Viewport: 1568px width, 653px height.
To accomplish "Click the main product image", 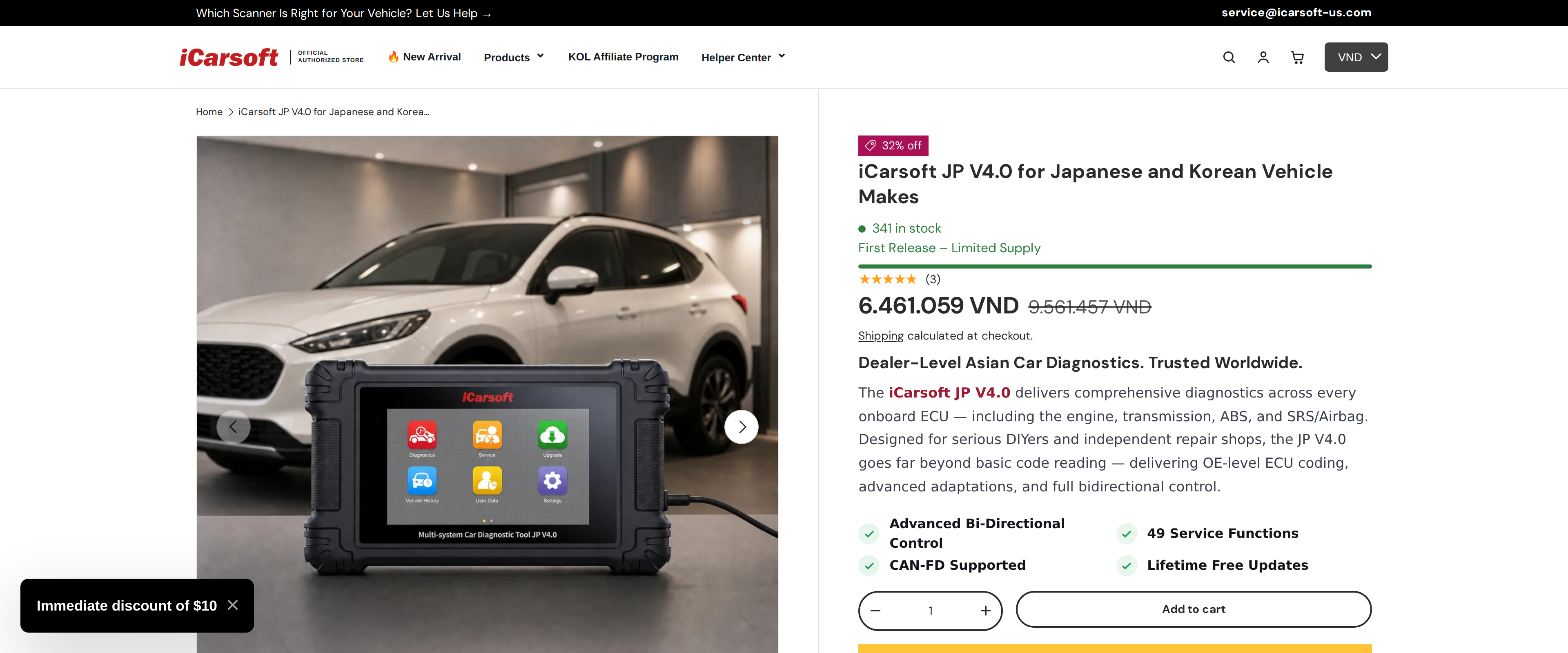I will tap(487, 394).
